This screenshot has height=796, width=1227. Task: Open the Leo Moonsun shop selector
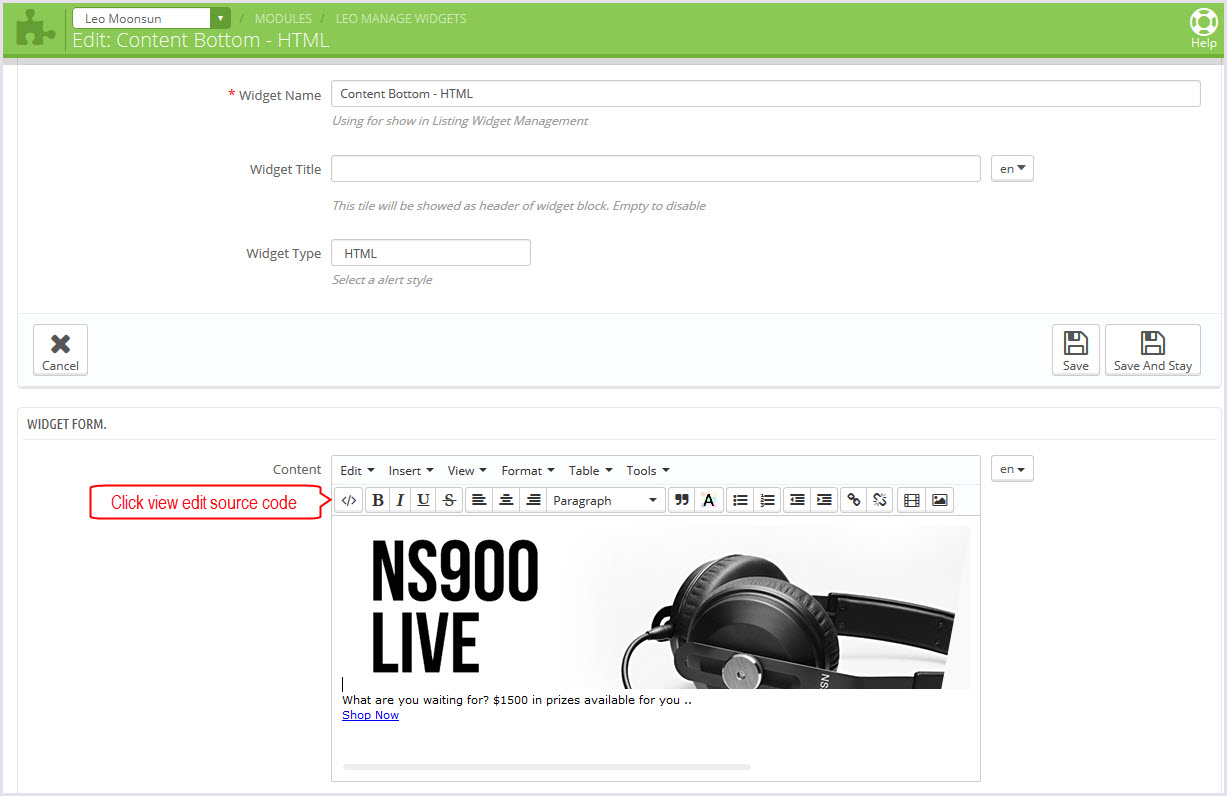point(151,18)
